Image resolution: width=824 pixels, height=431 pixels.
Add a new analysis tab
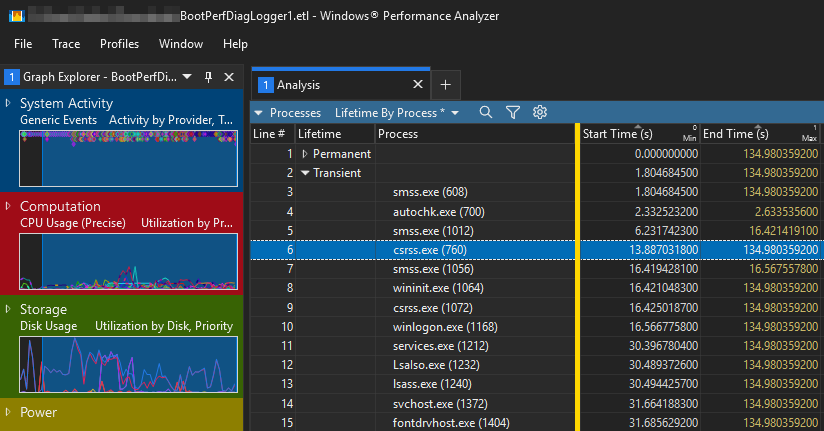click(x=446, y=85)
